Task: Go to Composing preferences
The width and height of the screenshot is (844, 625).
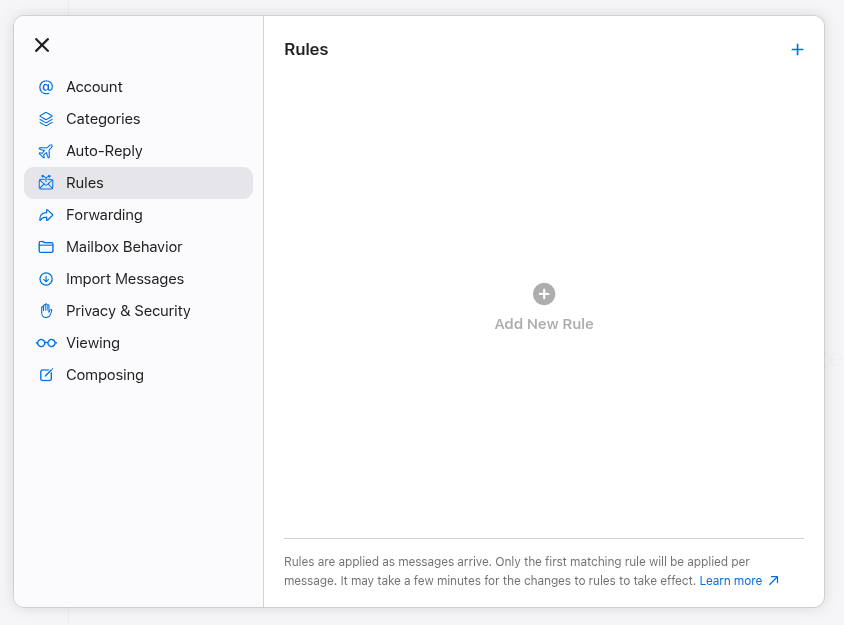Action: point(138,375)
